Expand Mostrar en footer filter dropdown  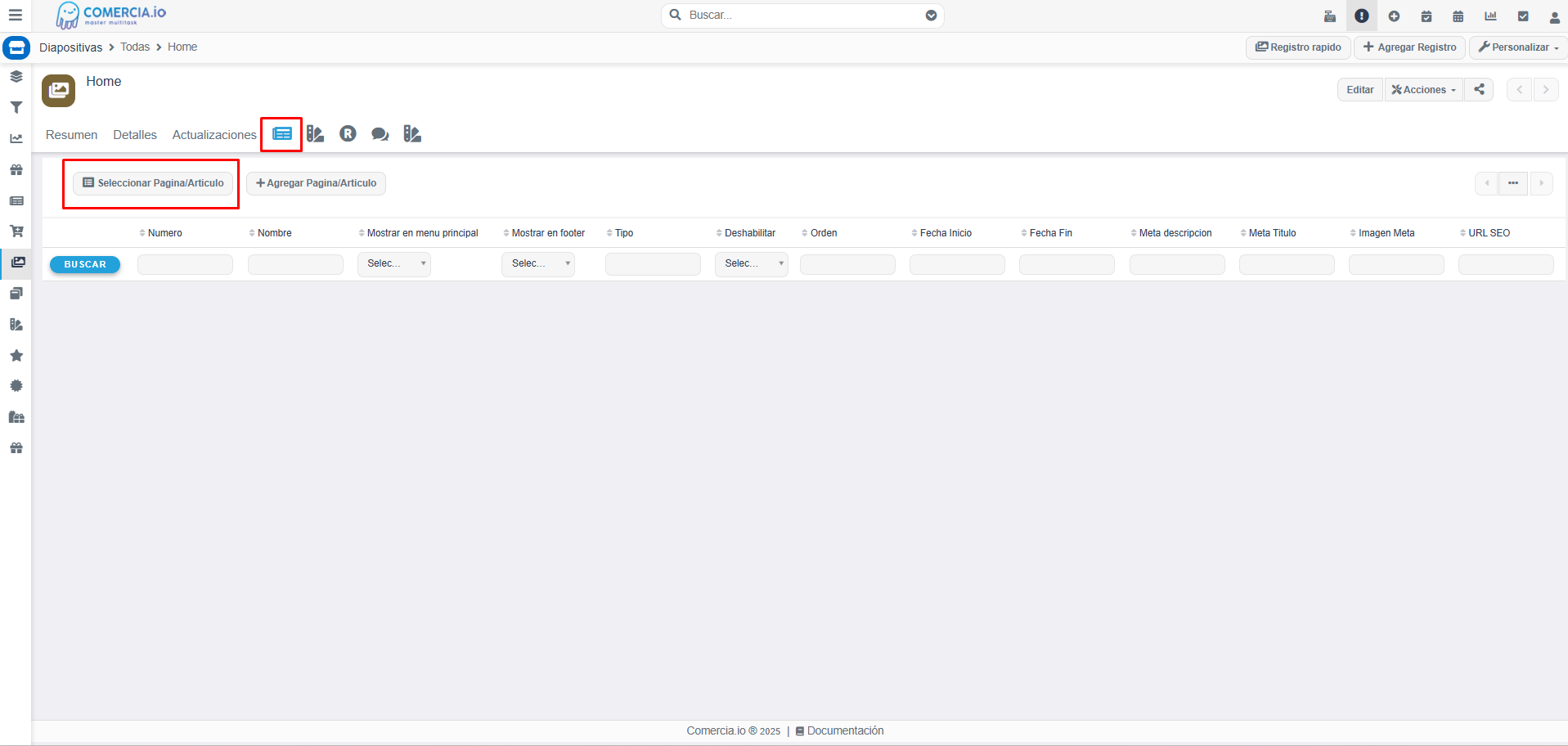[538, 264]
